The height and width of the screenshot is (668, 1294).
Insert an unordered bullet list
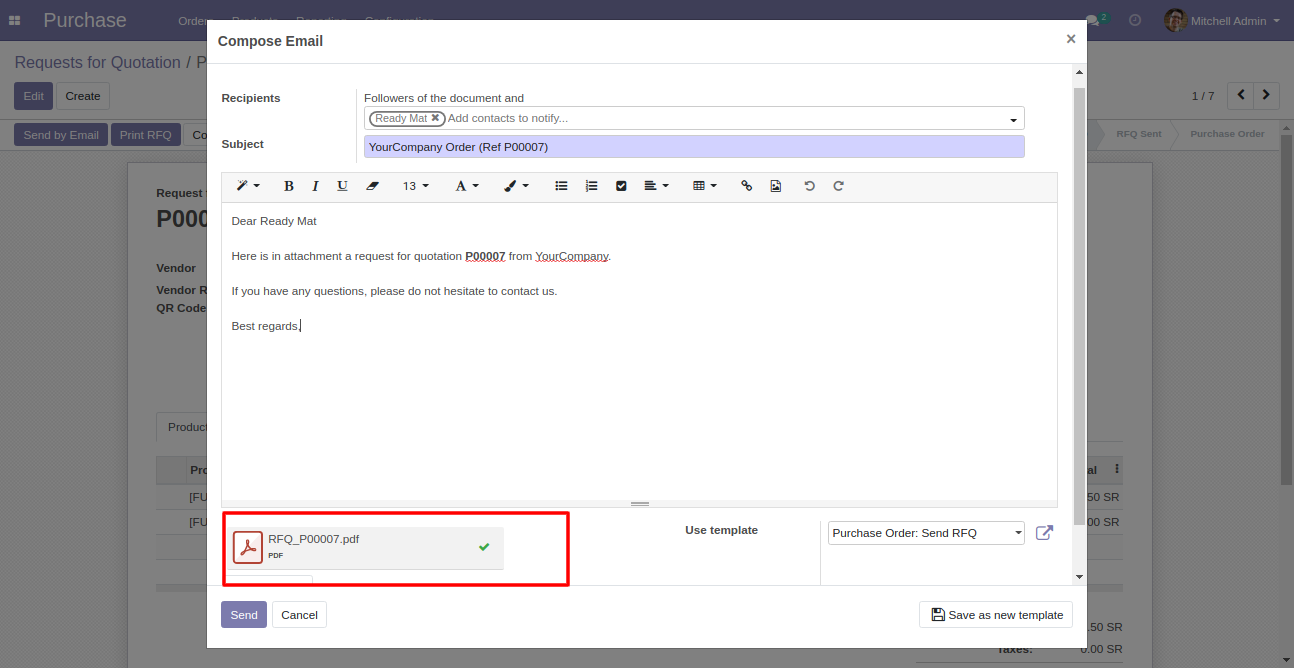tap(561, 186)
